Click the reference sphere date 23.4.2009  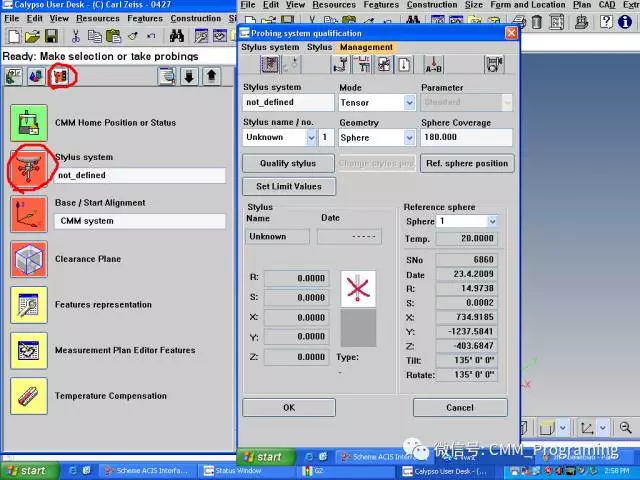pos(467,274)
